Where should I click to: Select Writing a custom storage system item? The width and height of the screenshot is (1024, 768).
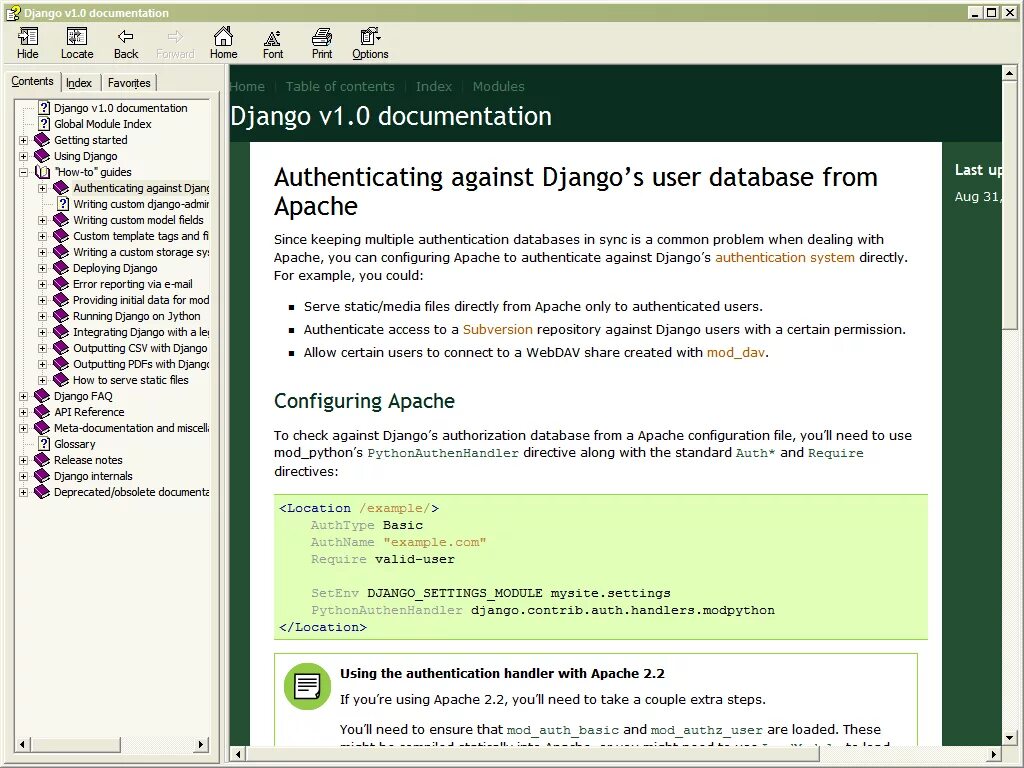pyautogui.click(x=140, y=252)
